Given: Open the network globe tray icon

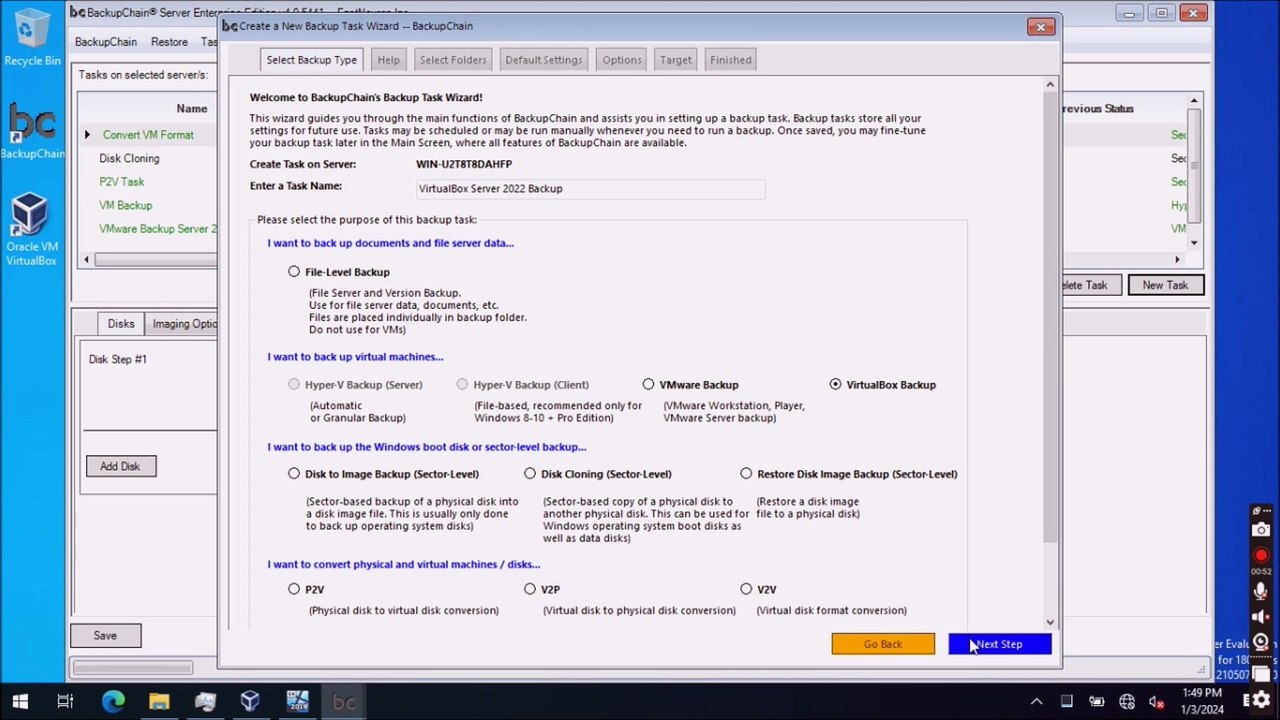Looking at the screenshot, I should click(x=1127, y=701).
